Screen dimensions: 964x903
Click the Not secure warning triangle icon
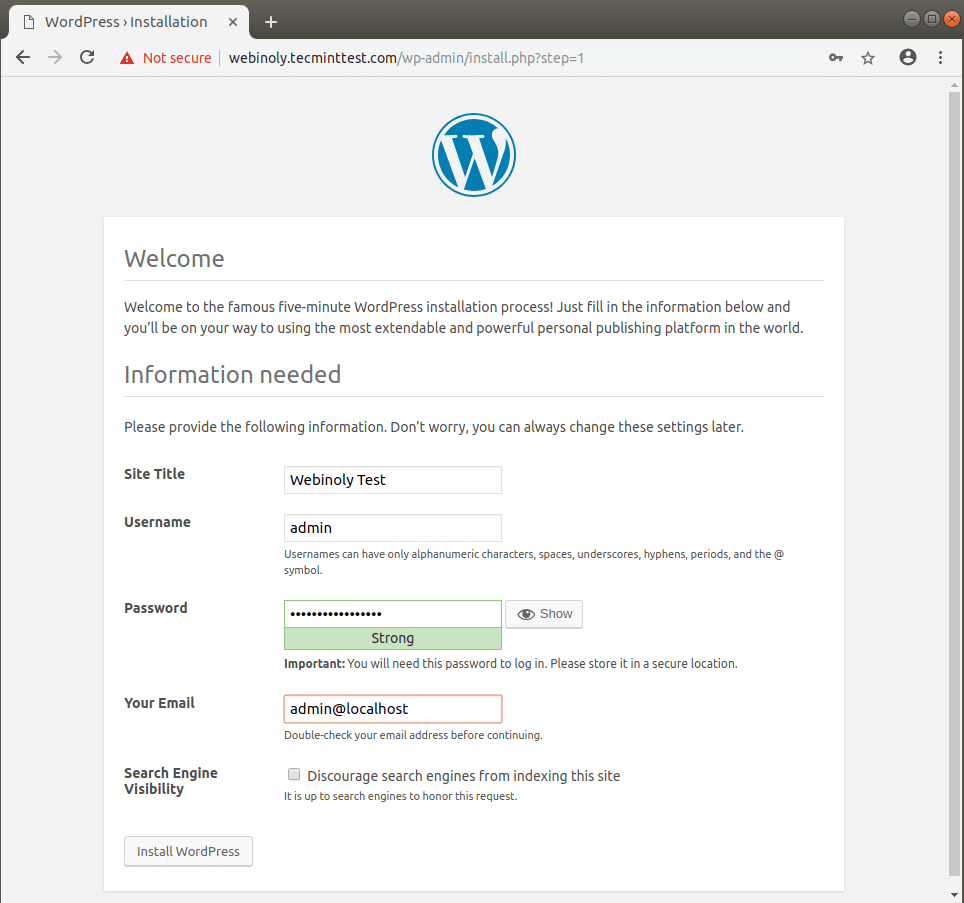click(x=127, y=58)
